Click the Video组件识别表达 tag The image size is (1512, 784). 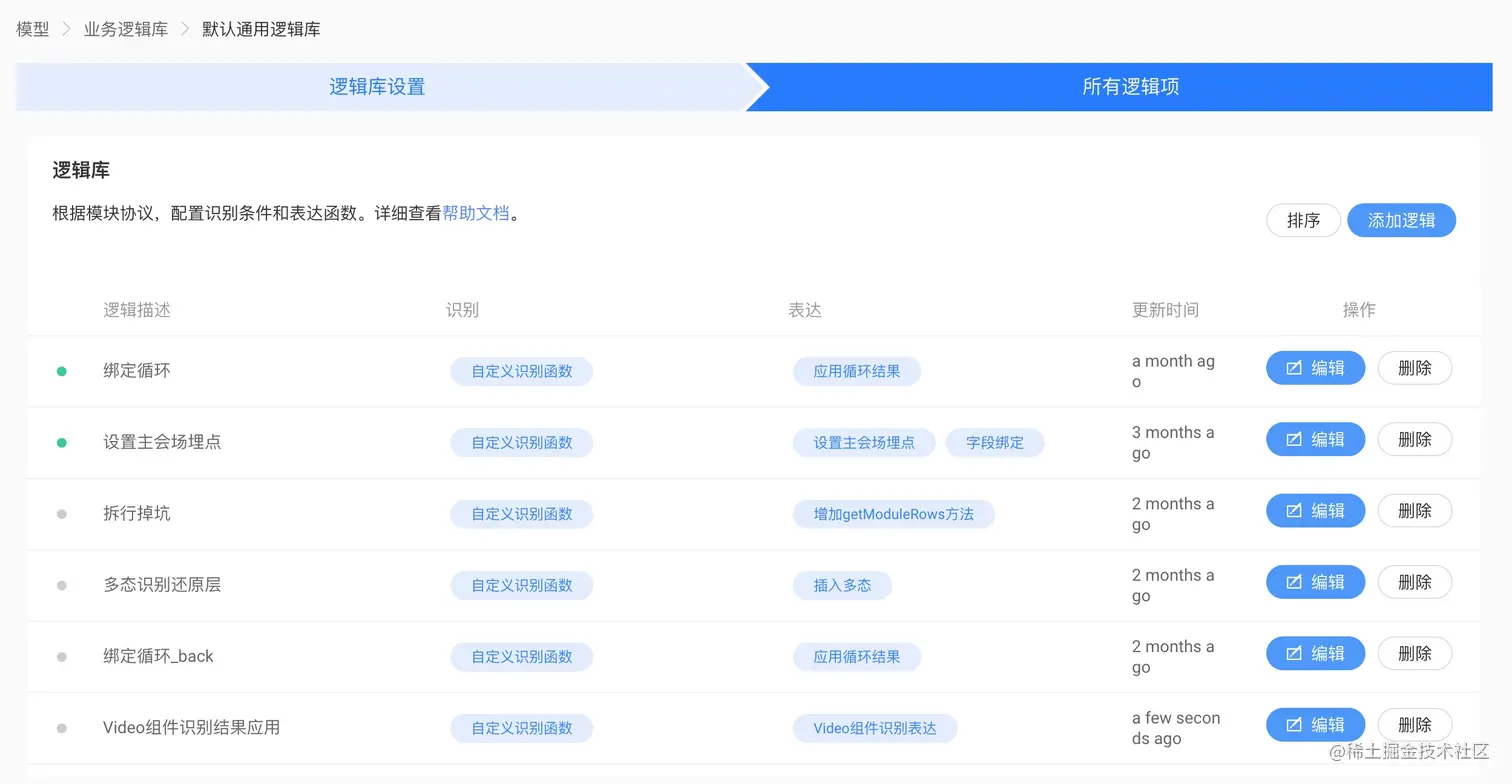pyautogui.click(x=875, y=728)
